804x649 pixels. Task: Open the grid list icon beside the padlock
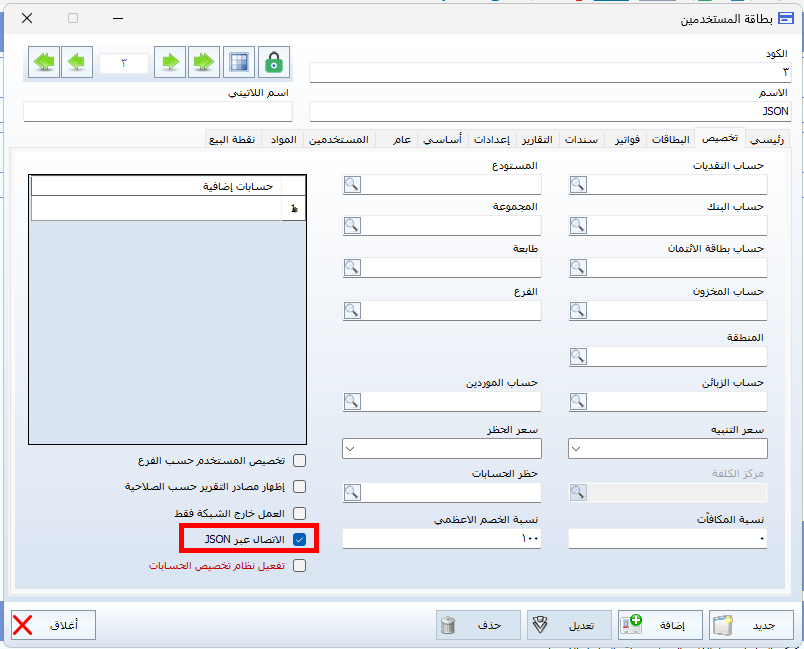(x=238, y=62)
